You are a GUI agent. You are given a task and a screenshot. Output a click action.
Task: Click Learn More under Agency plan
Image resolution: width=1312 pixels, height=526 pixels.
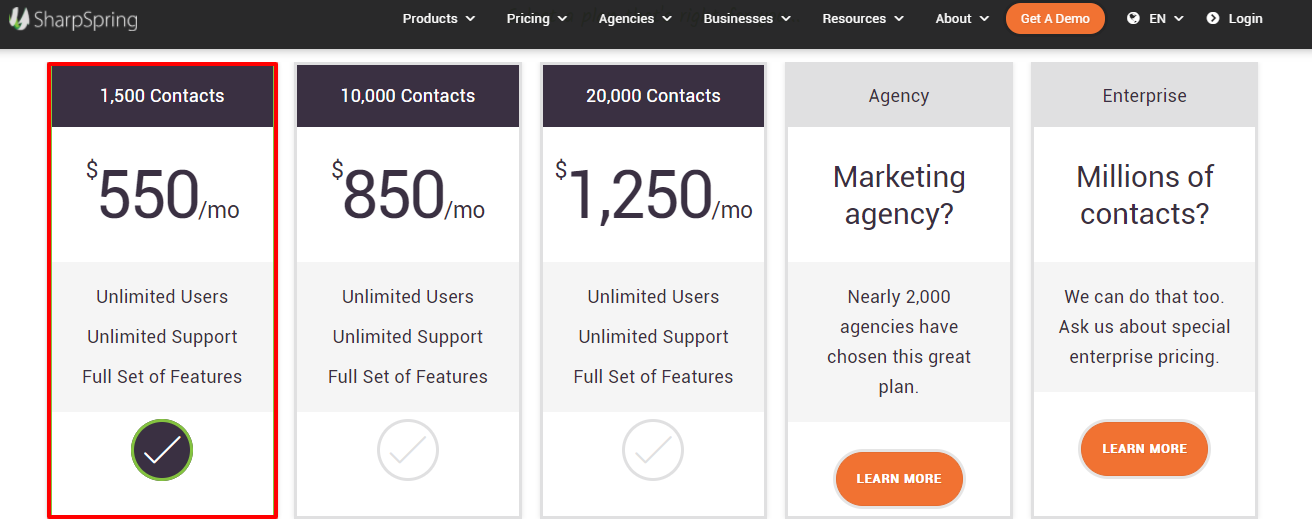coord(899,479)
